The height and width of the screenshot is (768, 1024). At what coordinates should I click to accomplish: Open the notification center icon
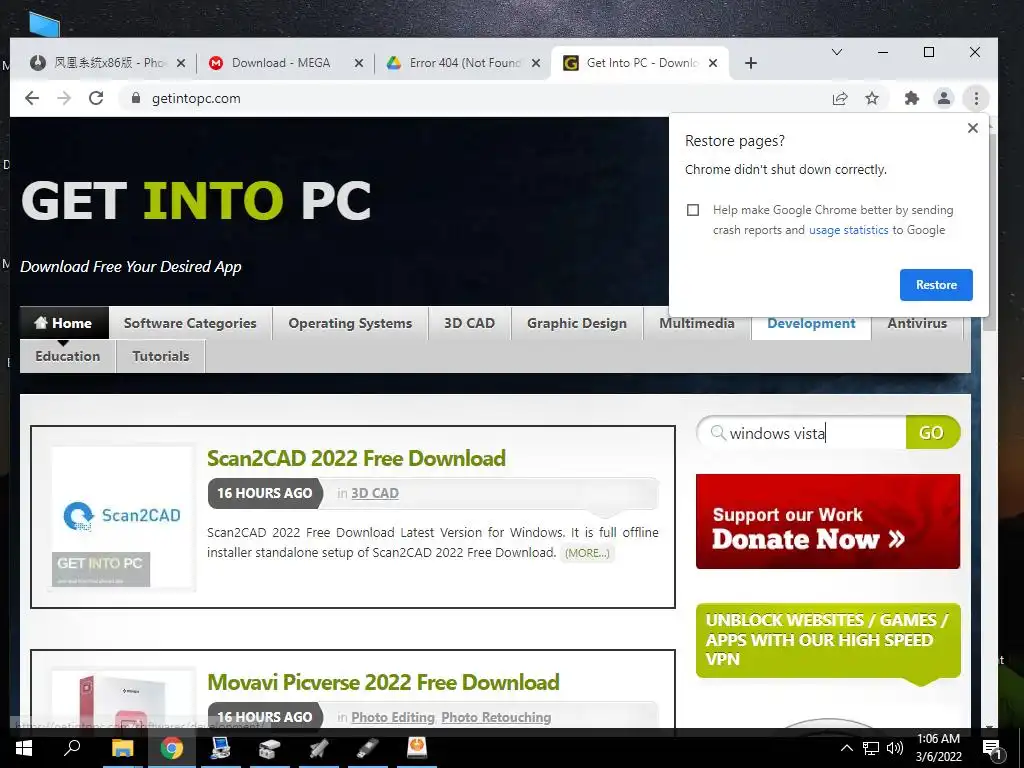[x=991, y=748]
